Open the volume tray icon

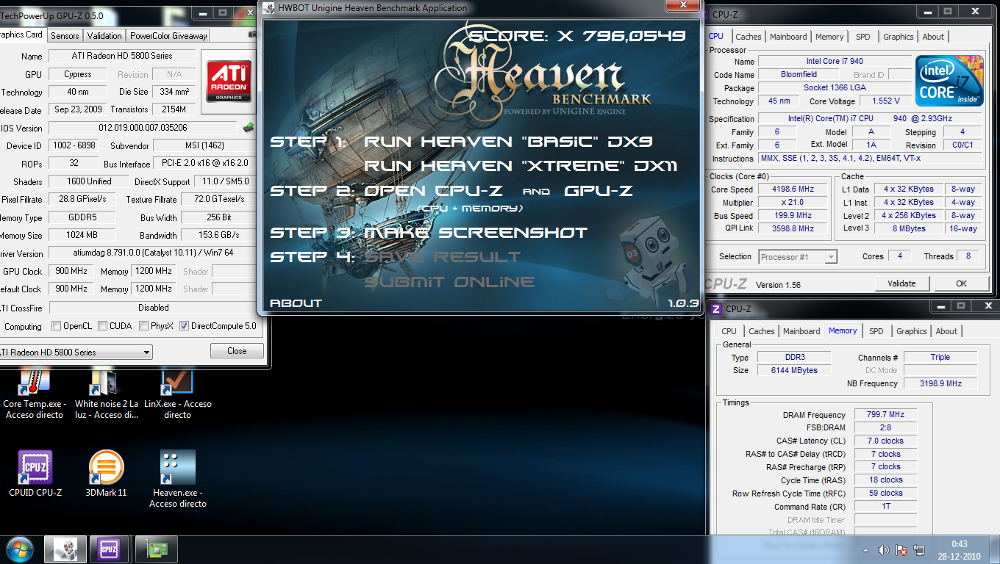[x=883, y=550]
